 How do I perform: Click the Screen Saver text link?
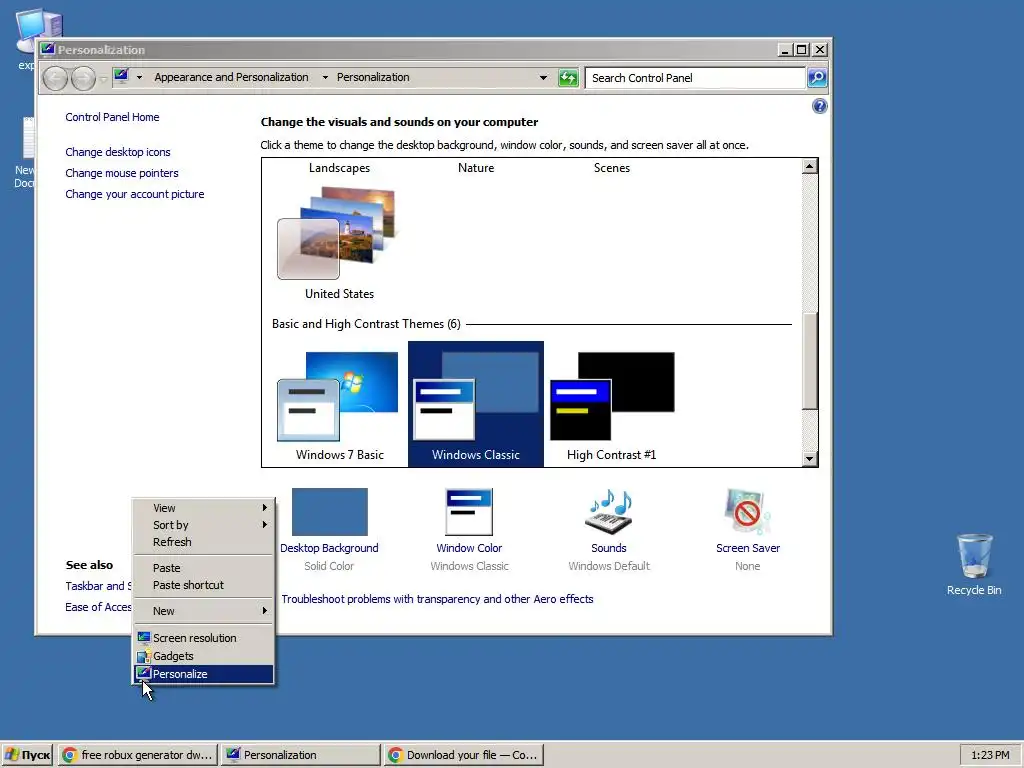748,548
